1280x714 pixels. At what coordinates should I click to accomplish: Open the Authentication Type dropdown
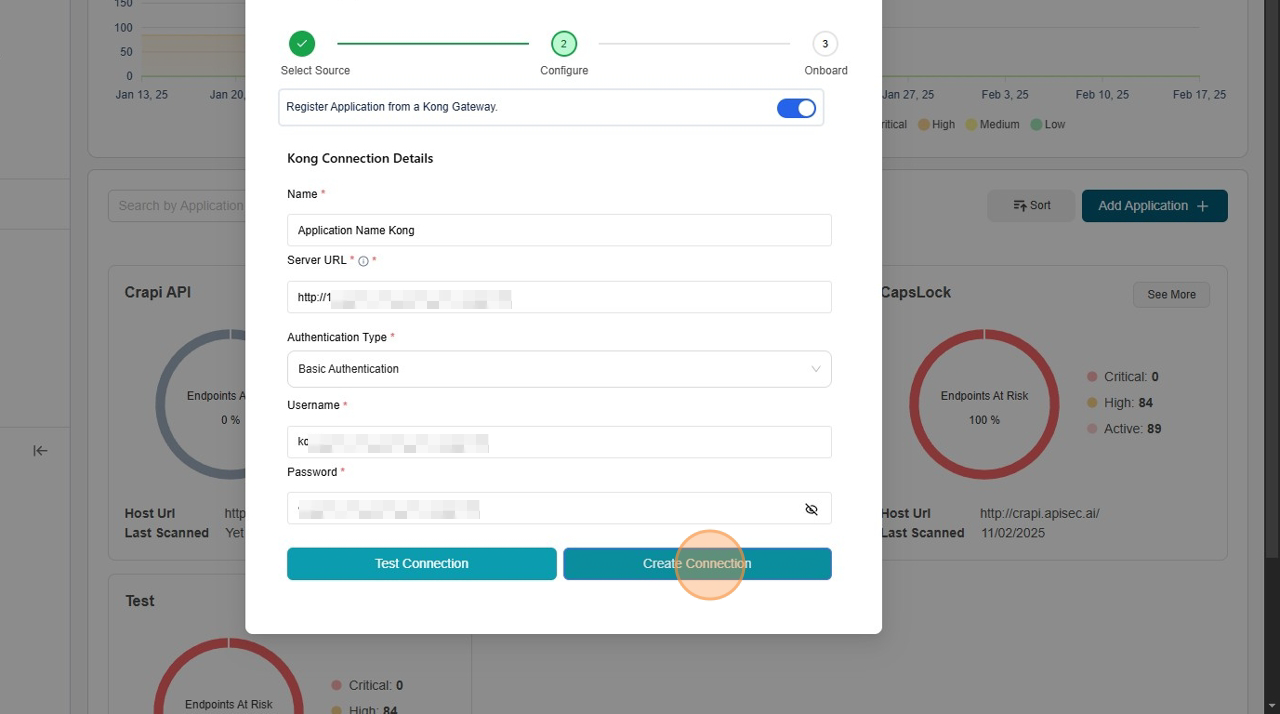(558, 369)
